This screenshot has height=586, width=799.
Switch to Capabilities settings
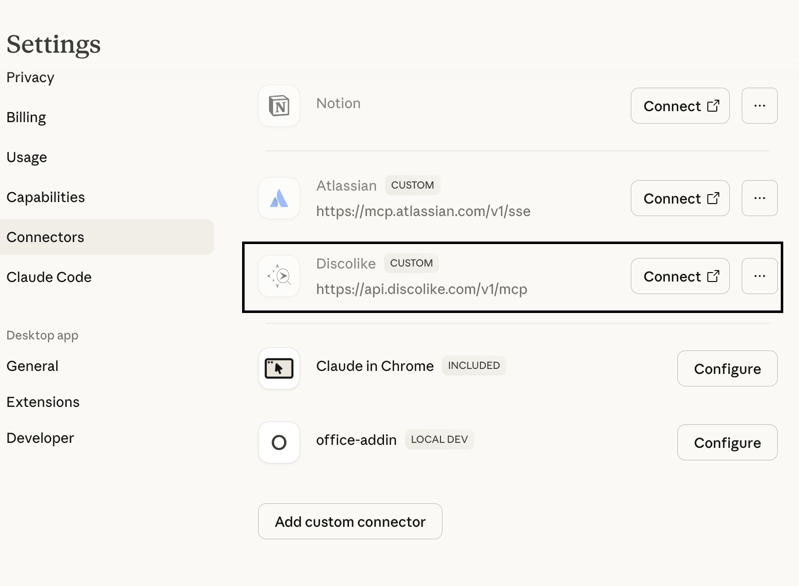[x=45, y=197]
